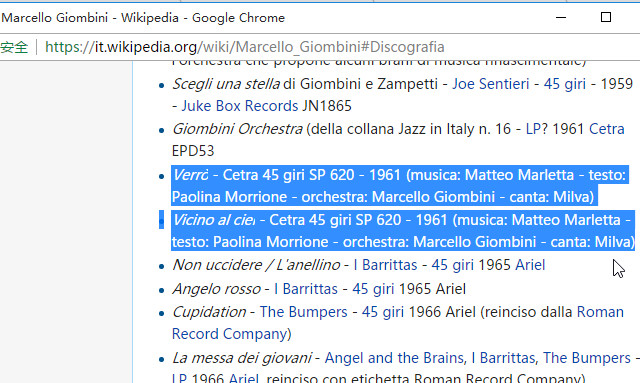Open 45 giri link in Non uccidere row
The width and height of the screenshot is (640, 383).
(453, 265)
